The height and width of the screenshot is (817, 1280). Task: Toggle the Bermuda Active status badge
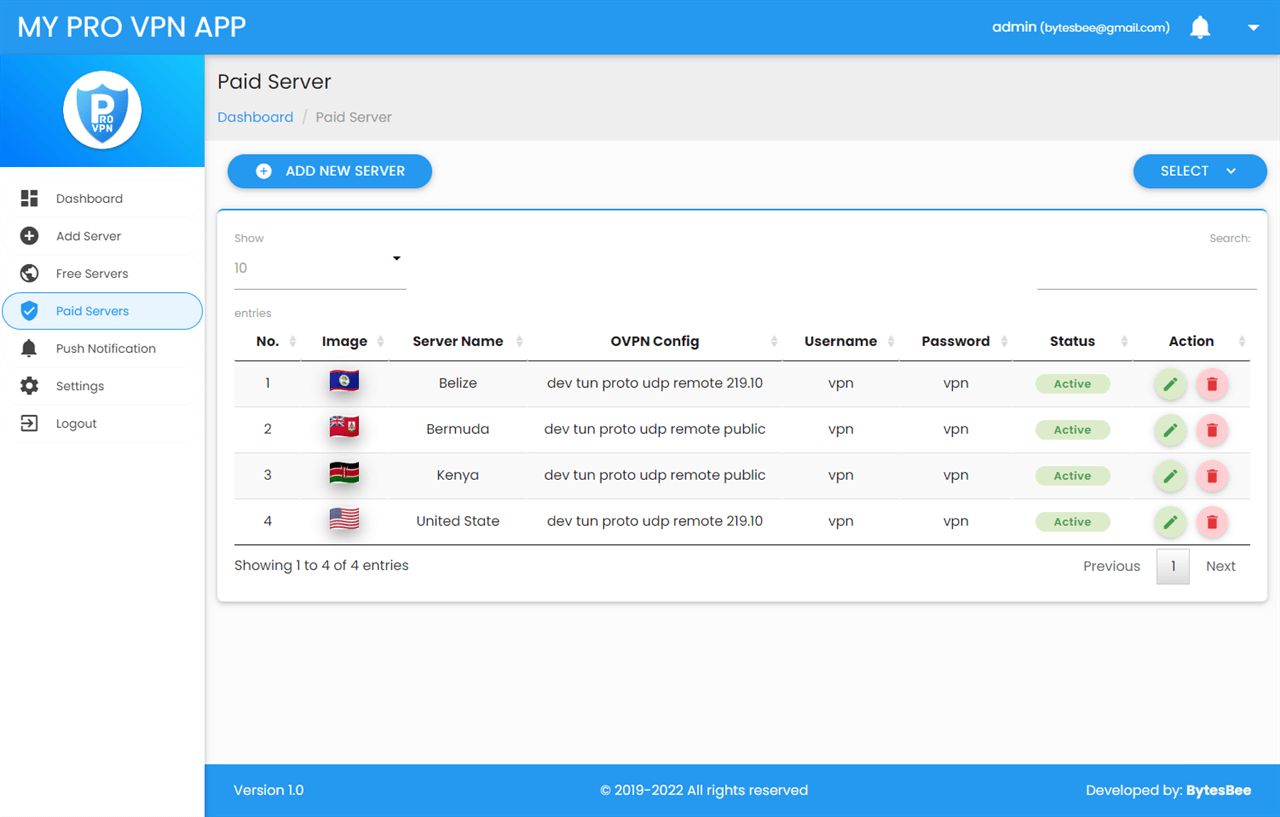coord(1072,430)
